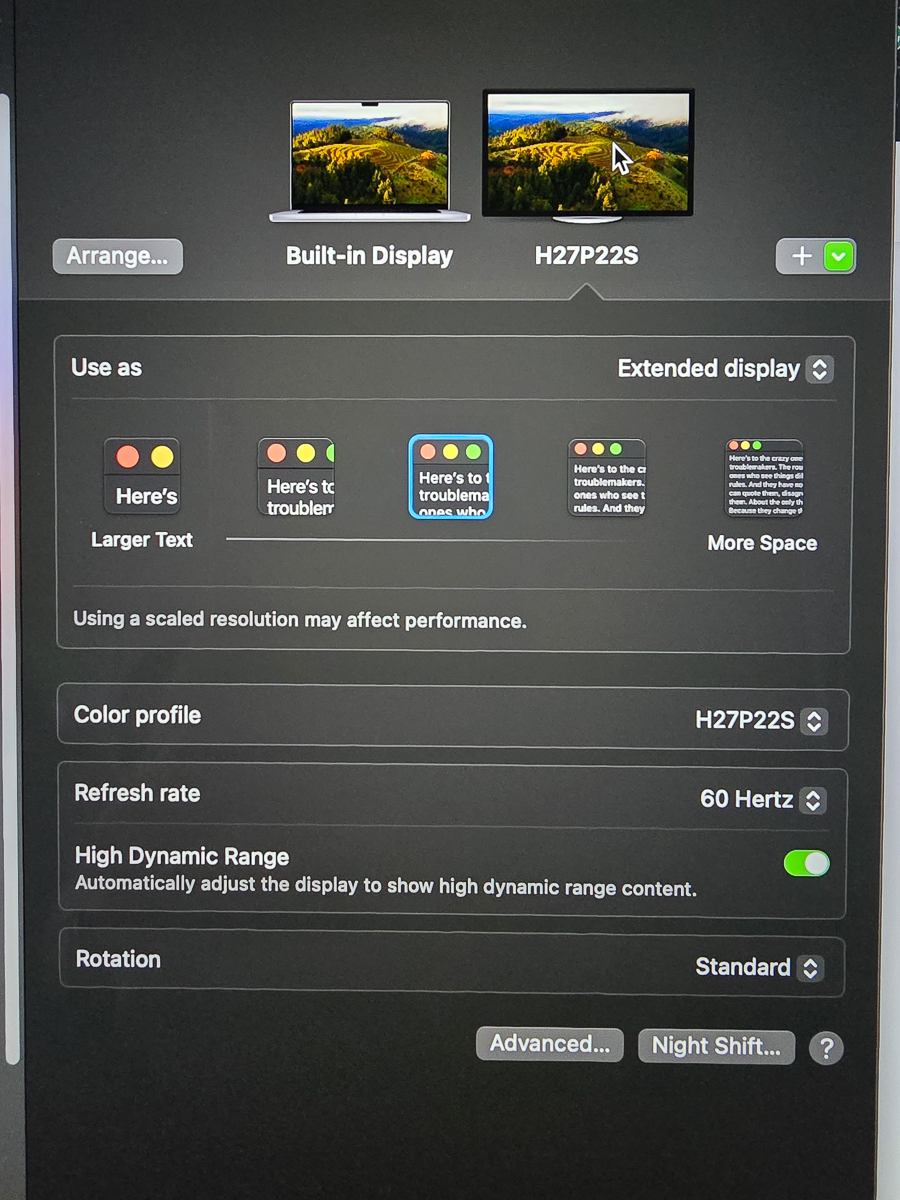900x1200 pixels.
Task: Click the plus add display button
Action: tap(800, 257)
